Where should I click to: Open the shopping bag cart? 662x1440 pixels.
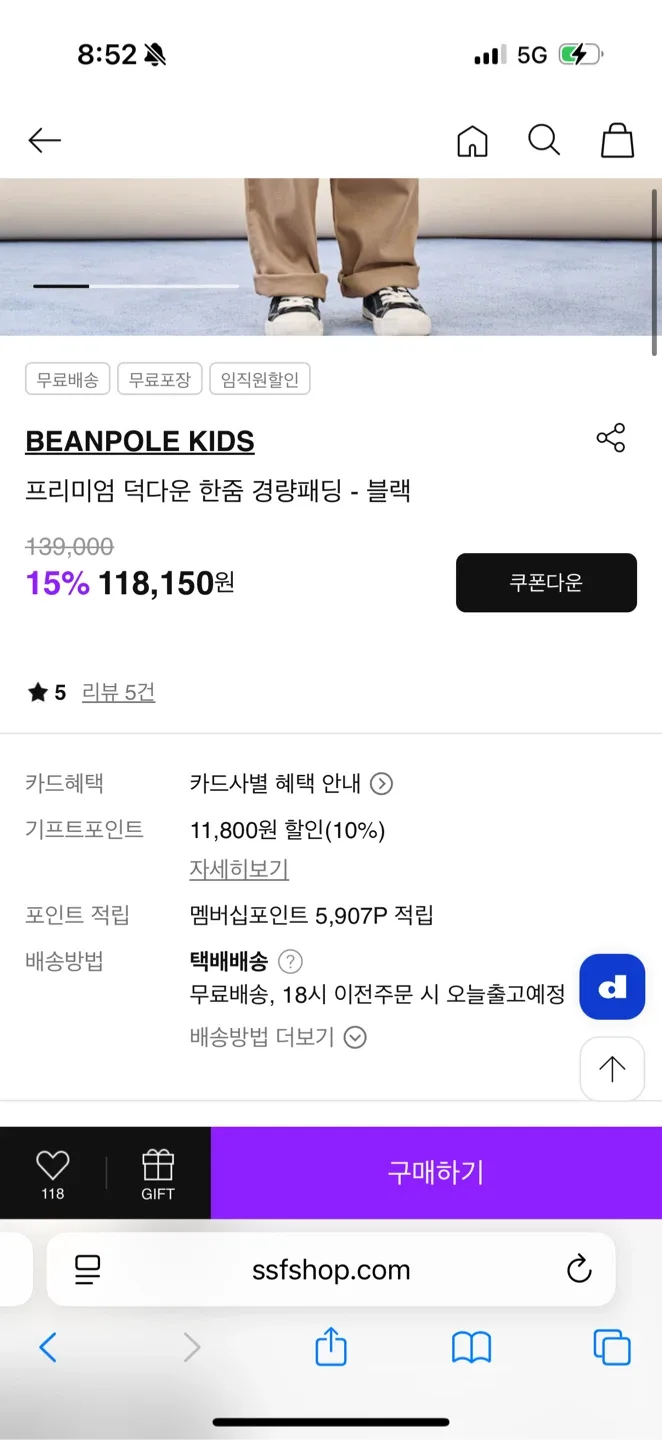pos(617,141)
